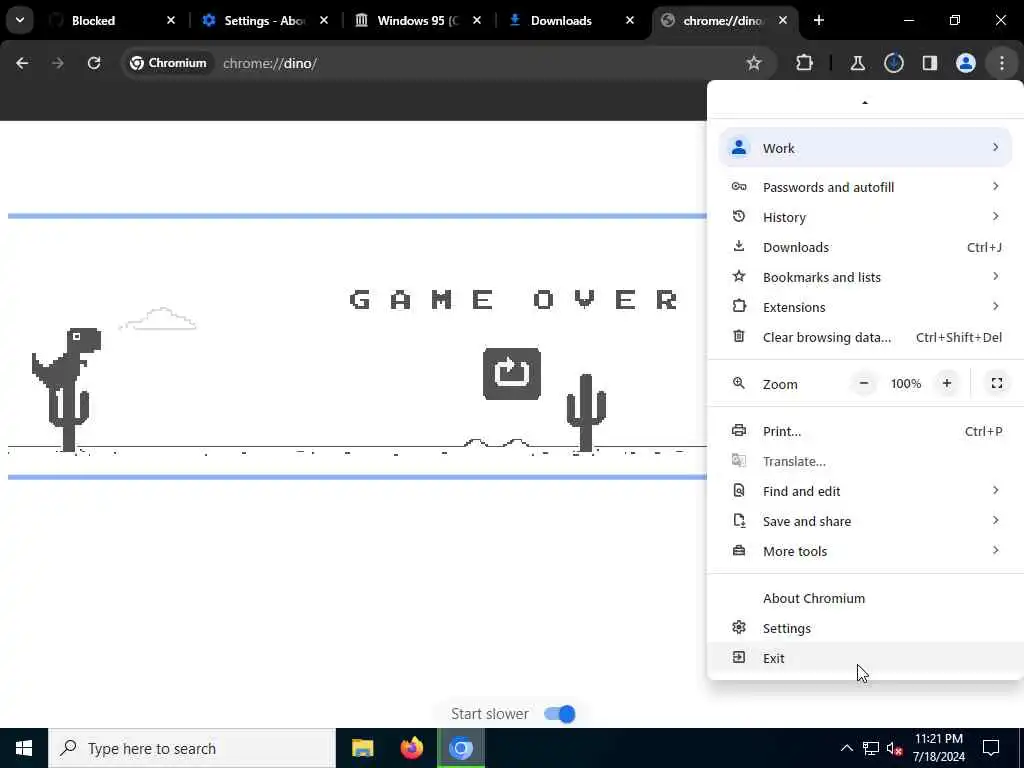Click the taskbar search box
Viewport: 1024px width, 768px height.
click(x=192, y=748)
